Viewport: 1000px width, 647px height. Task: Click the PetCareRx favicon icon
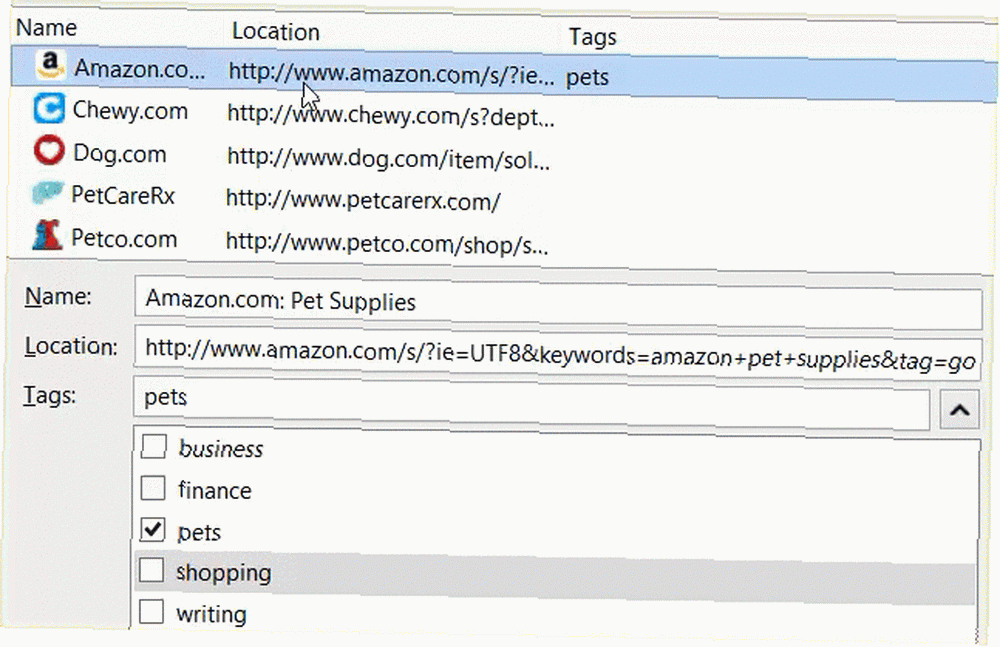48,193
